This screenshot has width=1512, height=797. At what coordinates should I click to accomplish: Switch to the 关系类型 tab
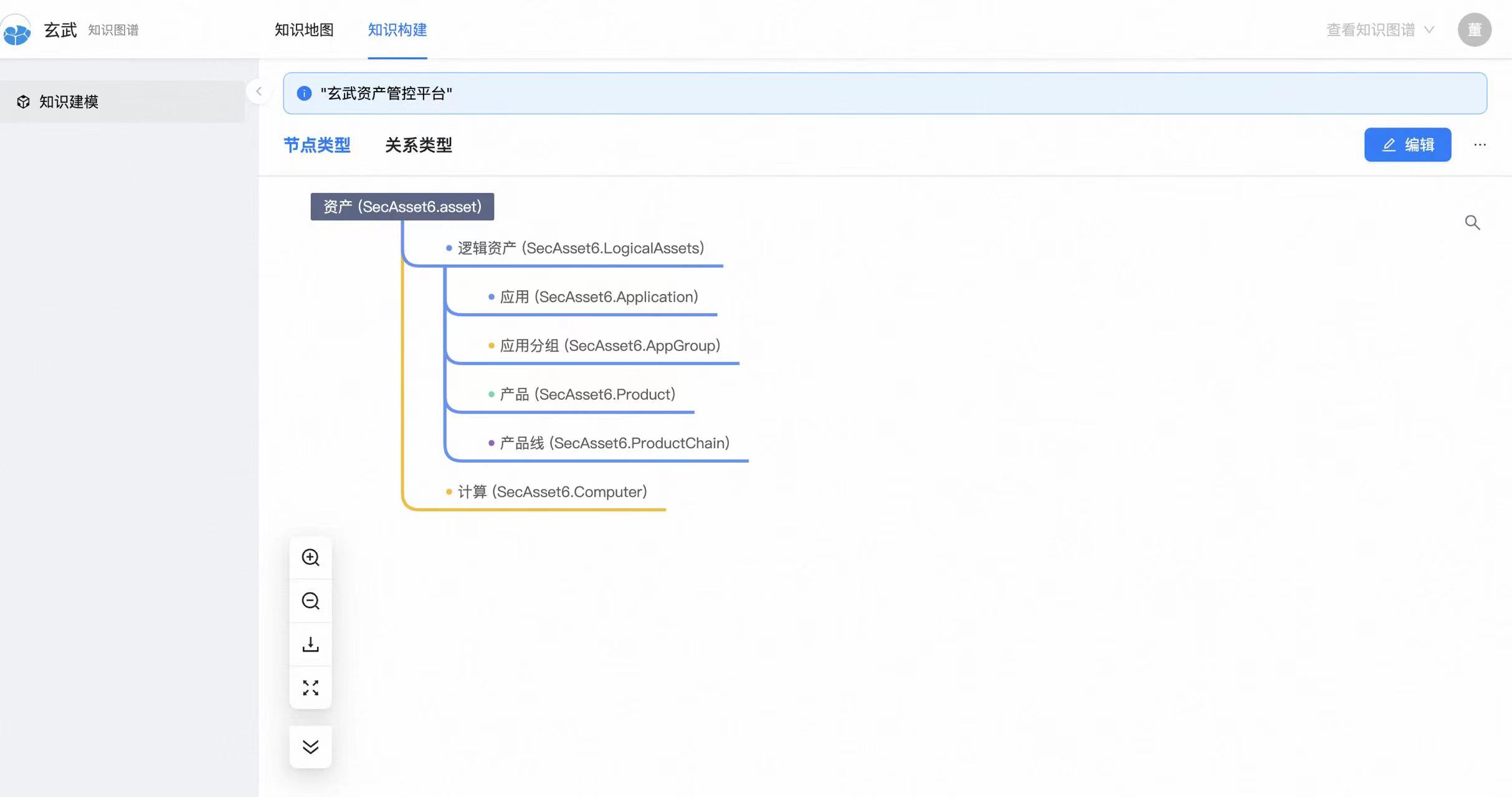pyautogui.click(x=419, y=145)
